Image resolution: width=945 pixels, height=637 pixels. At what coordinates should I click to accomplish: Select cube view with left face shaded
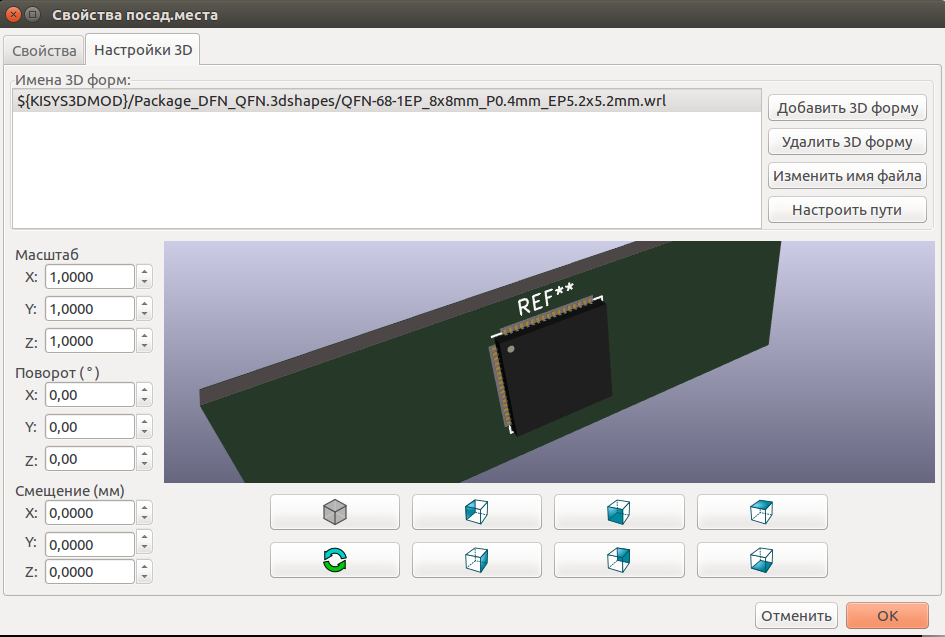click(476, 512)
